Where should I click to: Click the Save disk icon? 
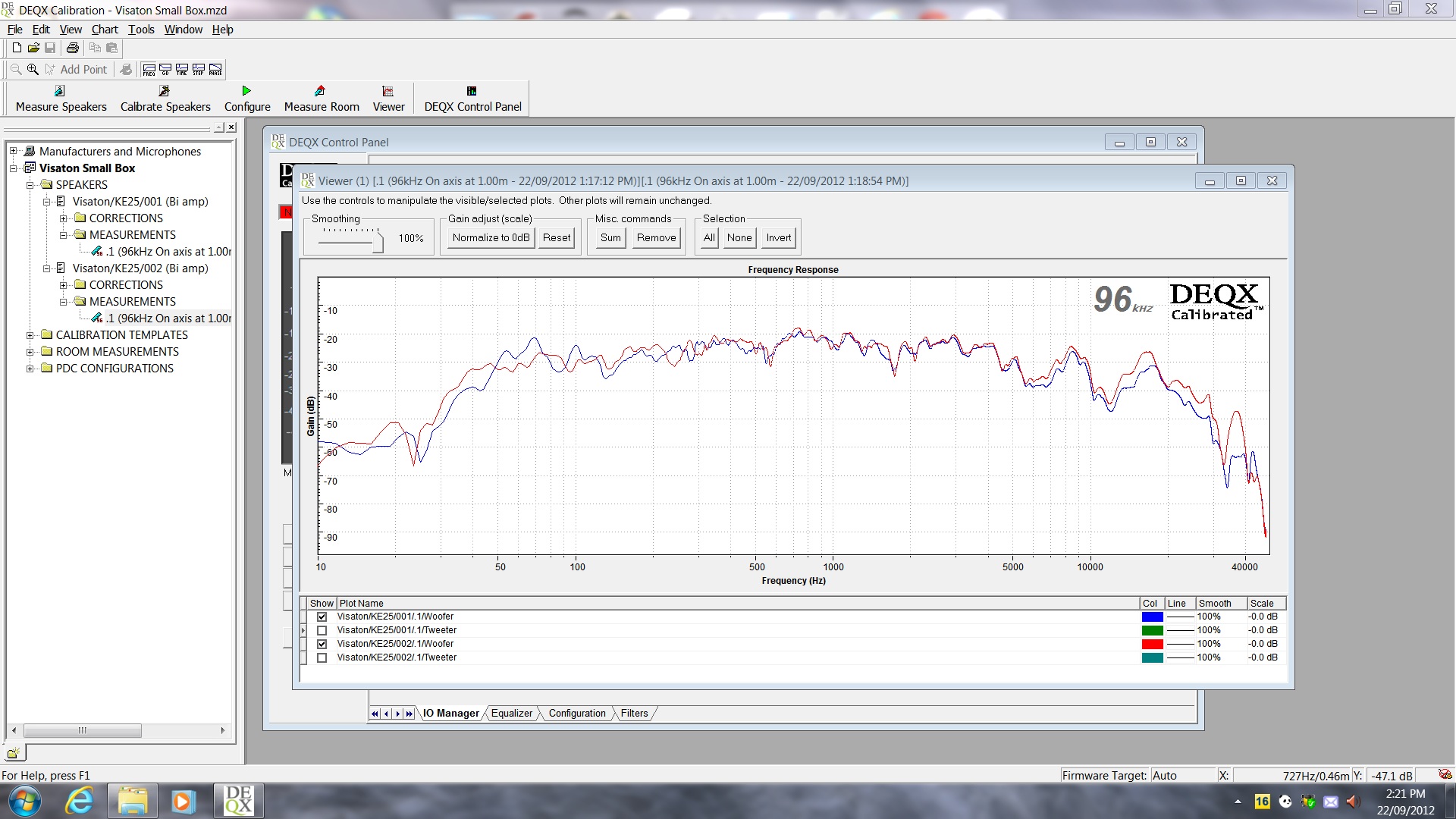coord(50,48)
